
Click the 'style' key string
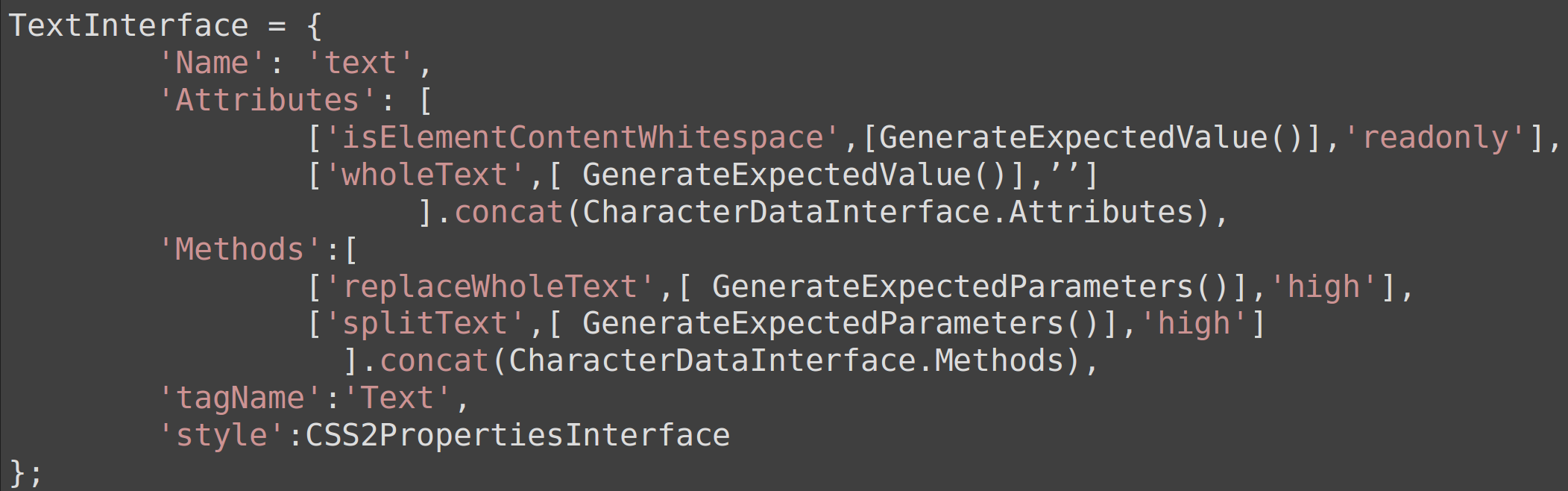(x=221, y=436)
